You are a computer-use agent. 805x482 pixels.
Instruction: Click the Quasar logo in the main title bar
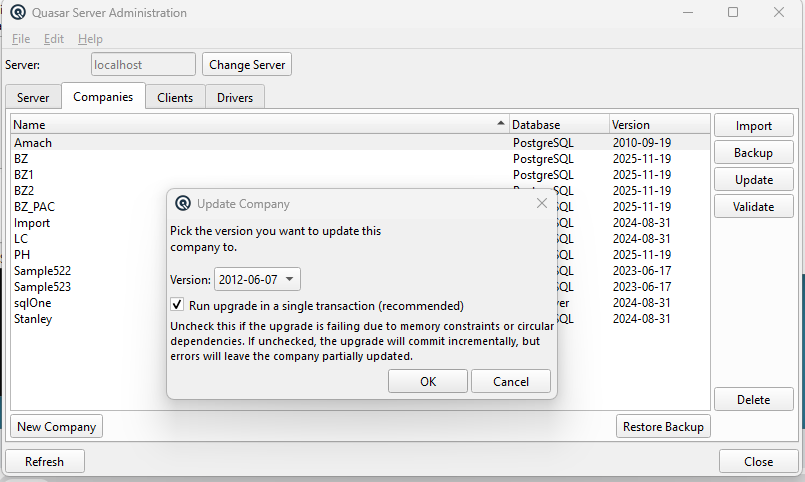click(18, 12)
